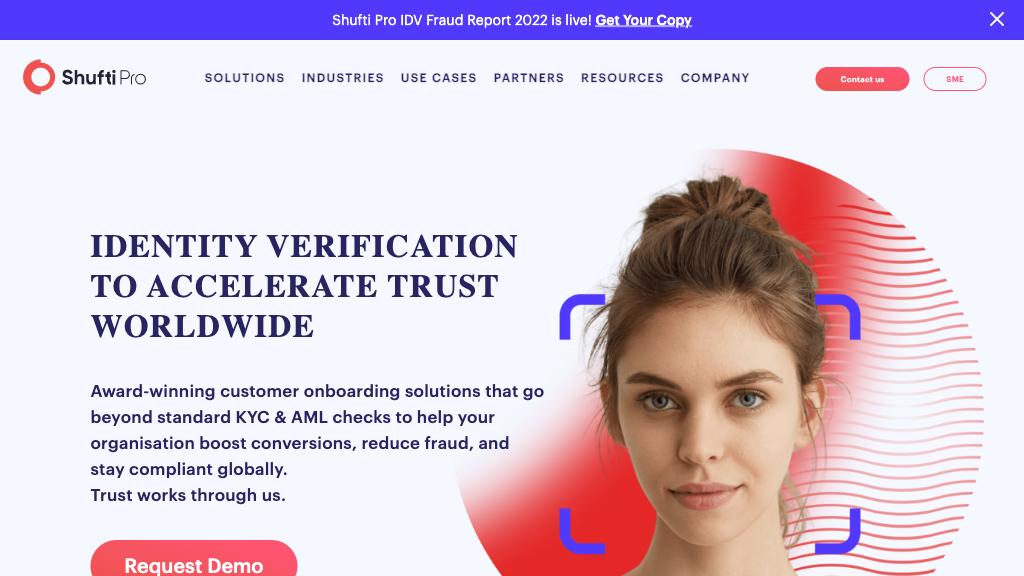Open the Industries menu
This screenshot has width=1024, height=576.
point(343,78)
